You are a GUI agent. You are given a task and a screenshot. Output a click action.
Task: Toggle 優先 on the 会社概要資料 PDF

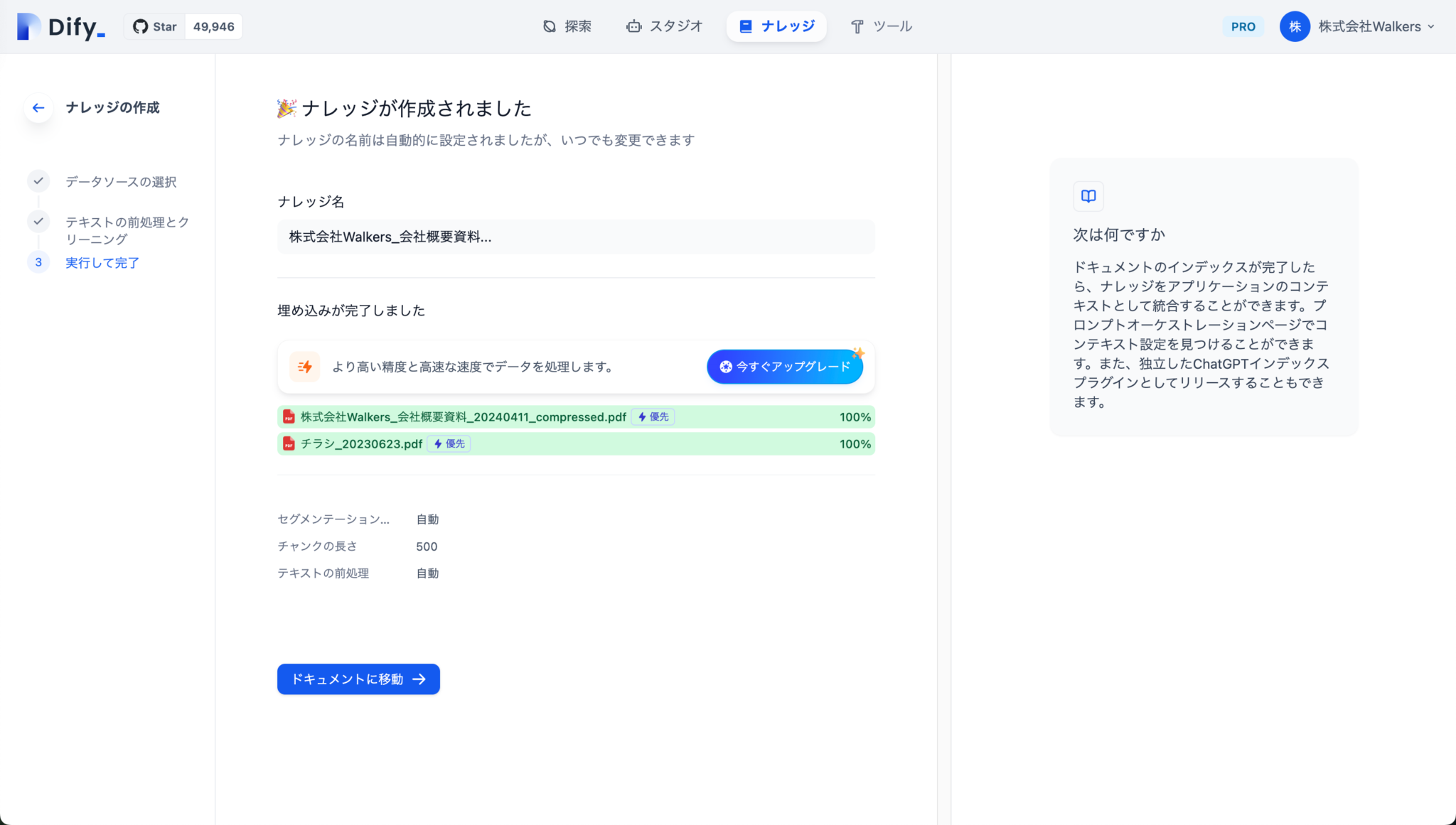click(653, 417)
